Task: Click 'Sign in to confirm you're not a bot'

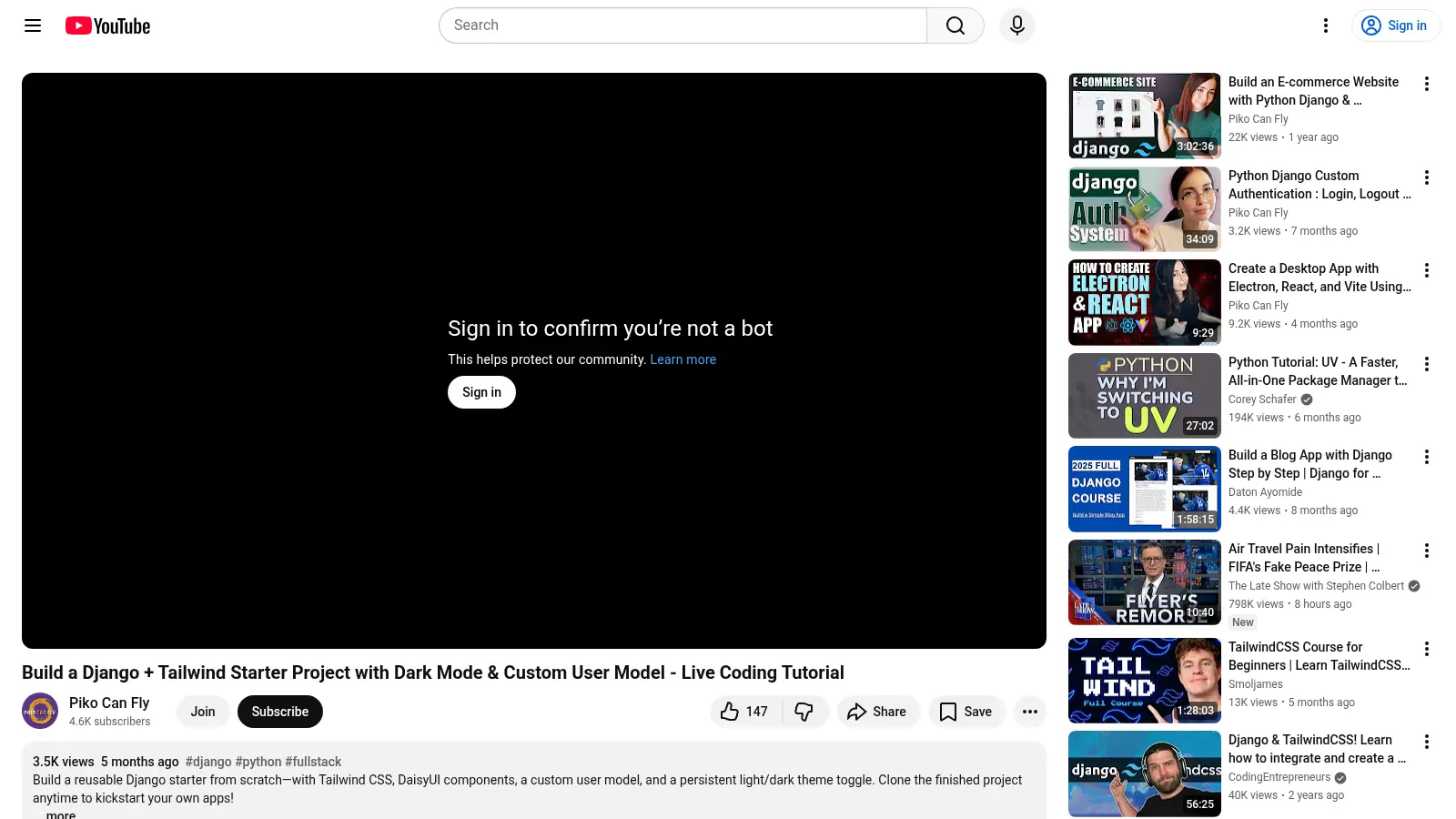Action: click(610, 329)
